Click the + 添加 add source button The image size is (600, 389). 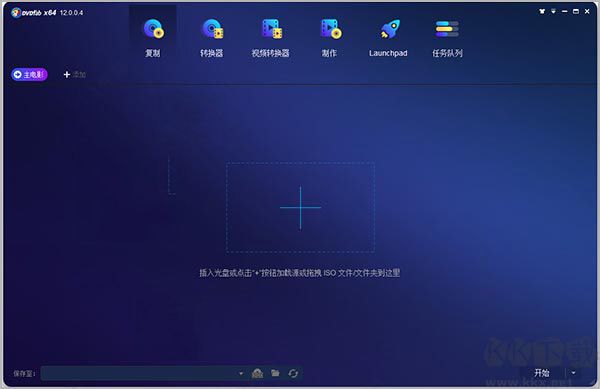(x=74, y=74)
